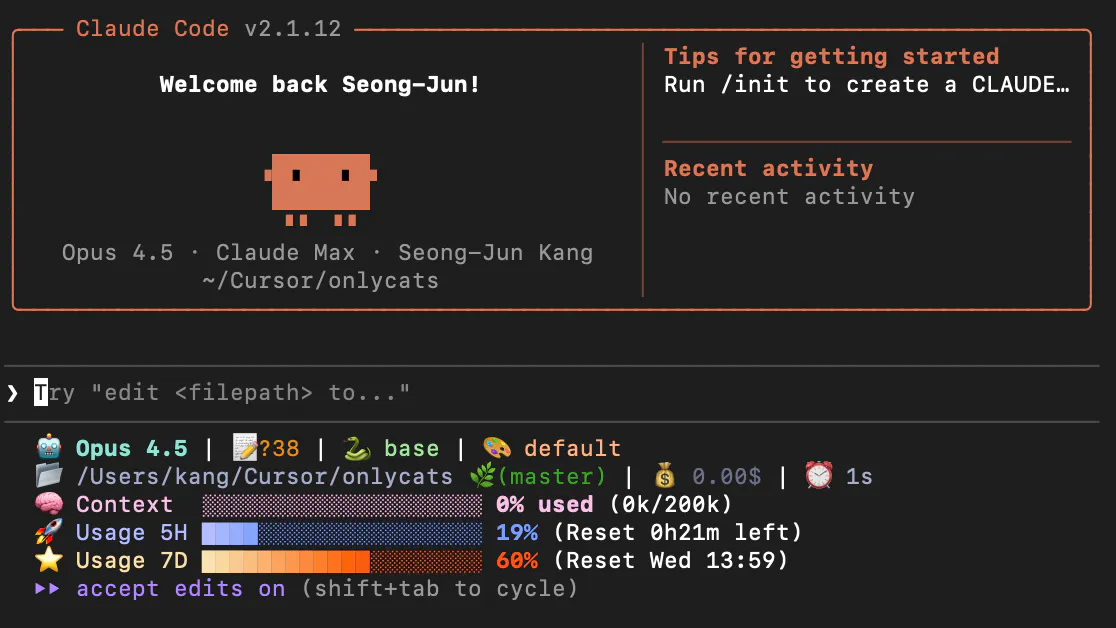Click the star icon beside Usage 7D
Viewport: 1116px width, 628px height.
click(x=48, y=560)
